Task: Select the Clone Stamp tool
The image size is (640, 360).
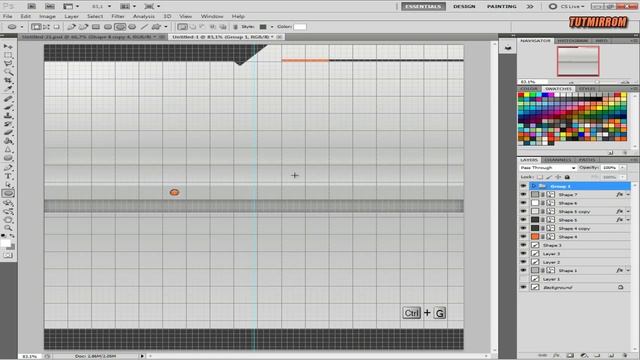Action: (x=8, y=116)
